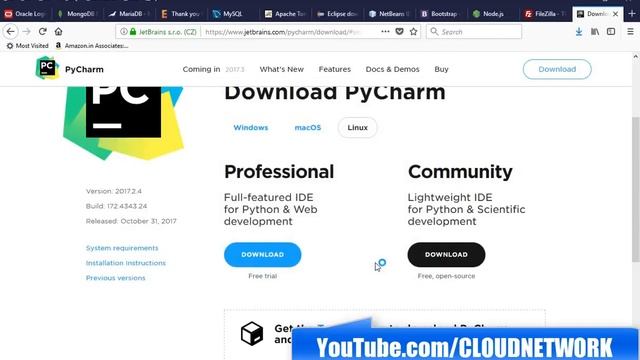Image resolution: width=640 pixels, height=360 pixels.
Task: Open Coming in 2017.3 menu item
Action: click(213, 69)
